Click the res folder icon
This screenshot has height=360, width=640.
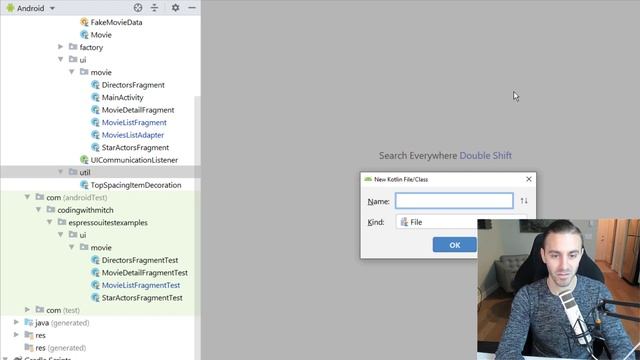pyautogui.click(x=29, y=335)
